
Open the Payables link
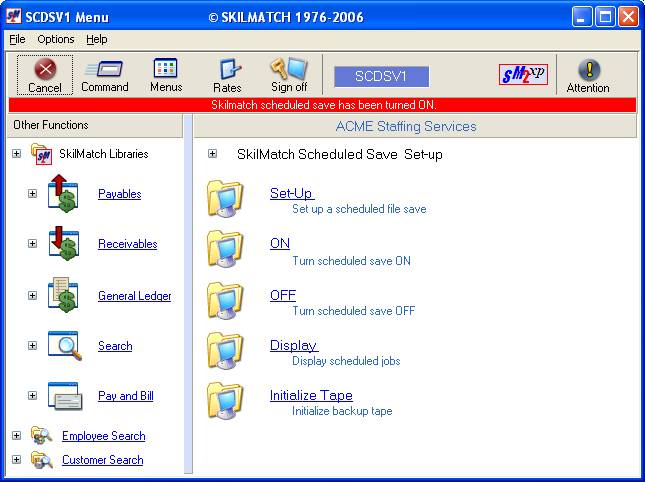tap(120, 194)
